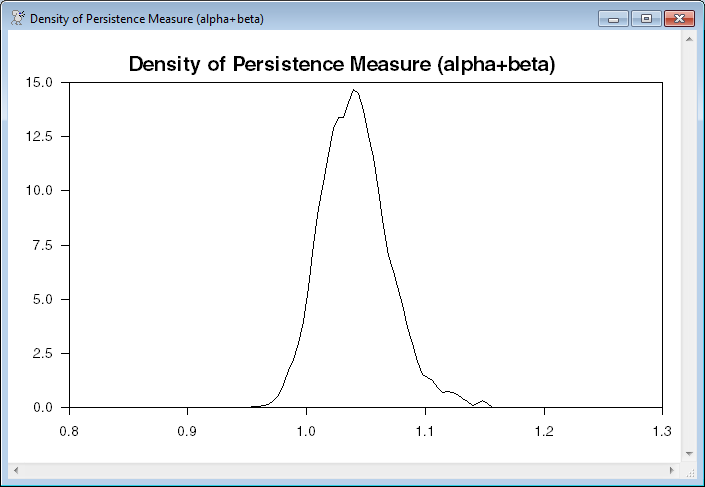The image size is (705, 487).
Task: Minimize the Density of Persistence Measure window
Action: pos(612,19)
